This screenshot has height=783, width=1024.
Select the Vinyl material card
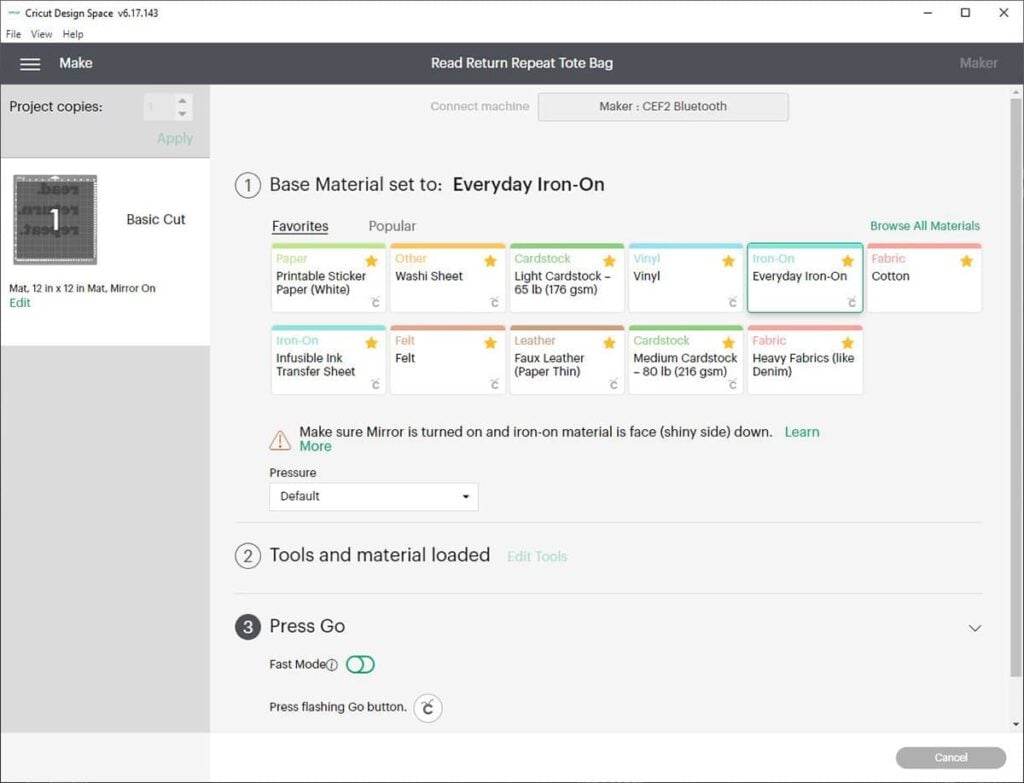coord(686,278)
